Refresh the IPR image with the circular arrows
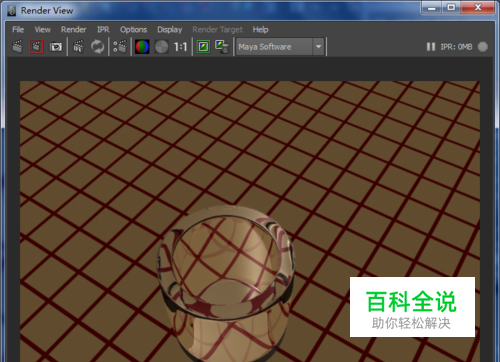 (97, 47)
